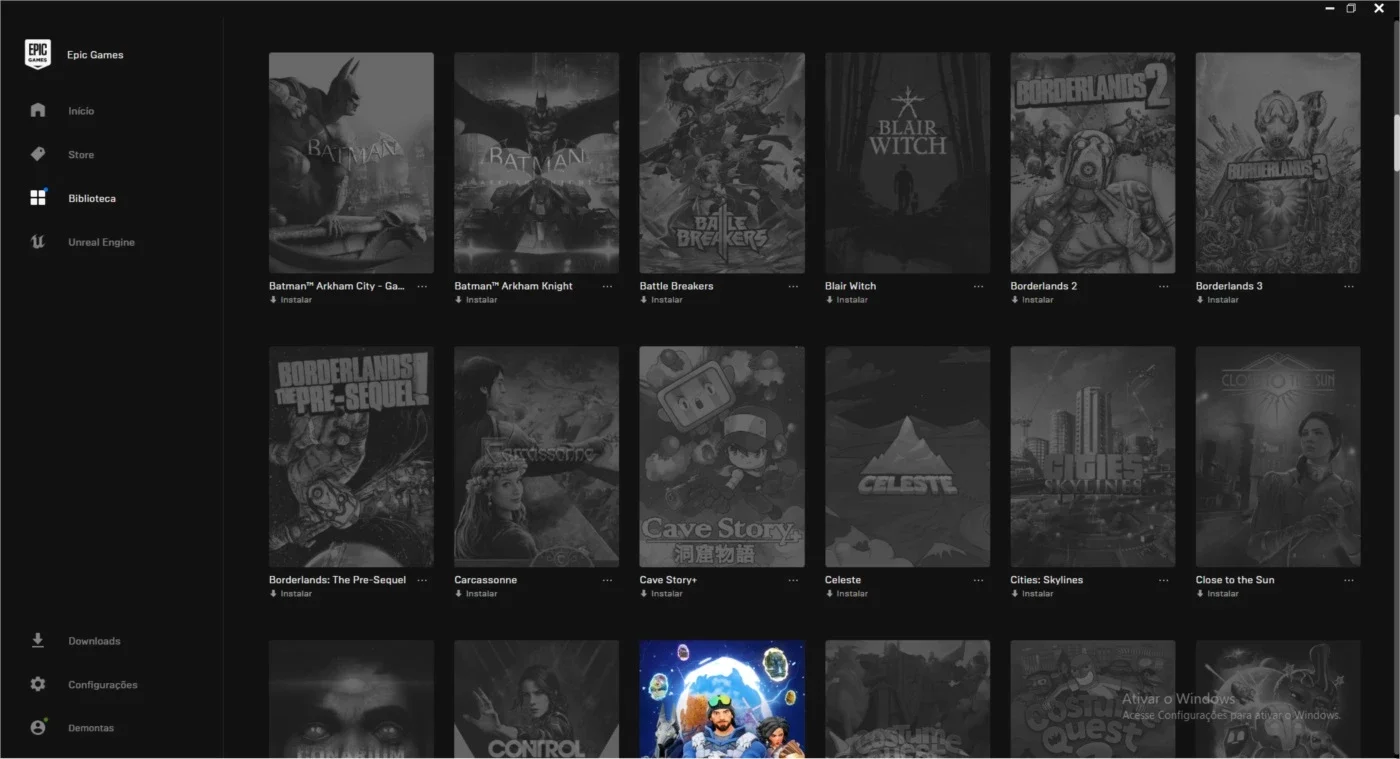Screen dimensions: 1400x759
Task: Click install arrow under Blair Witch
Action: [829, 300]
